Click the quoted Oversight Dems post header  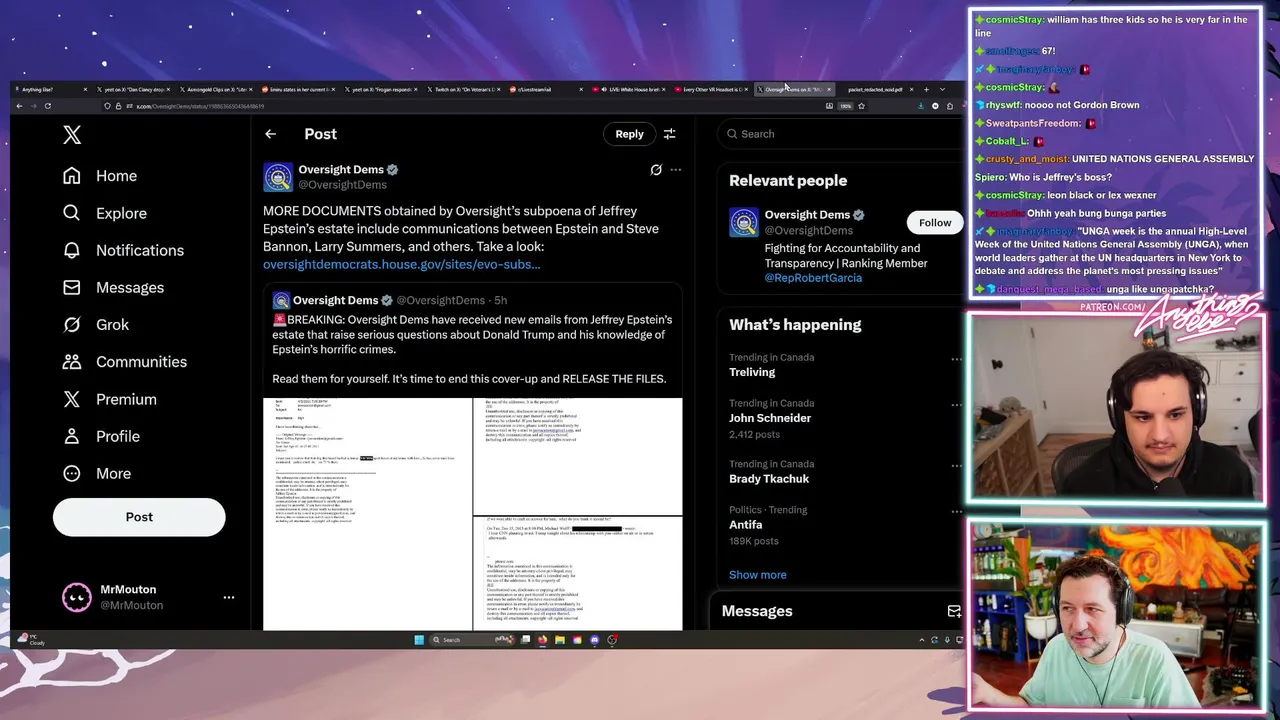tap(390, 300)
